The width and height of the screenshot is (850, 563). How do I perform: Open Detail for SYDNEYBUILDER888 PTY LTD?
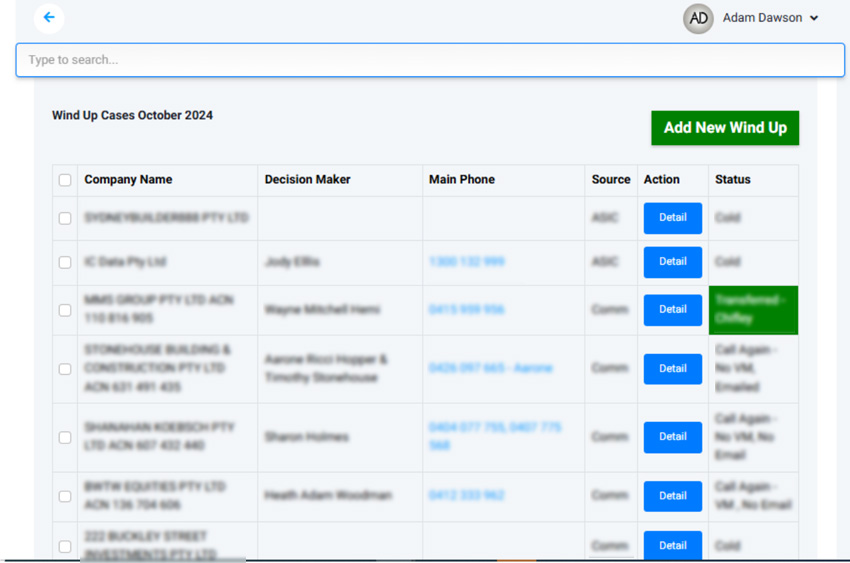672,218
